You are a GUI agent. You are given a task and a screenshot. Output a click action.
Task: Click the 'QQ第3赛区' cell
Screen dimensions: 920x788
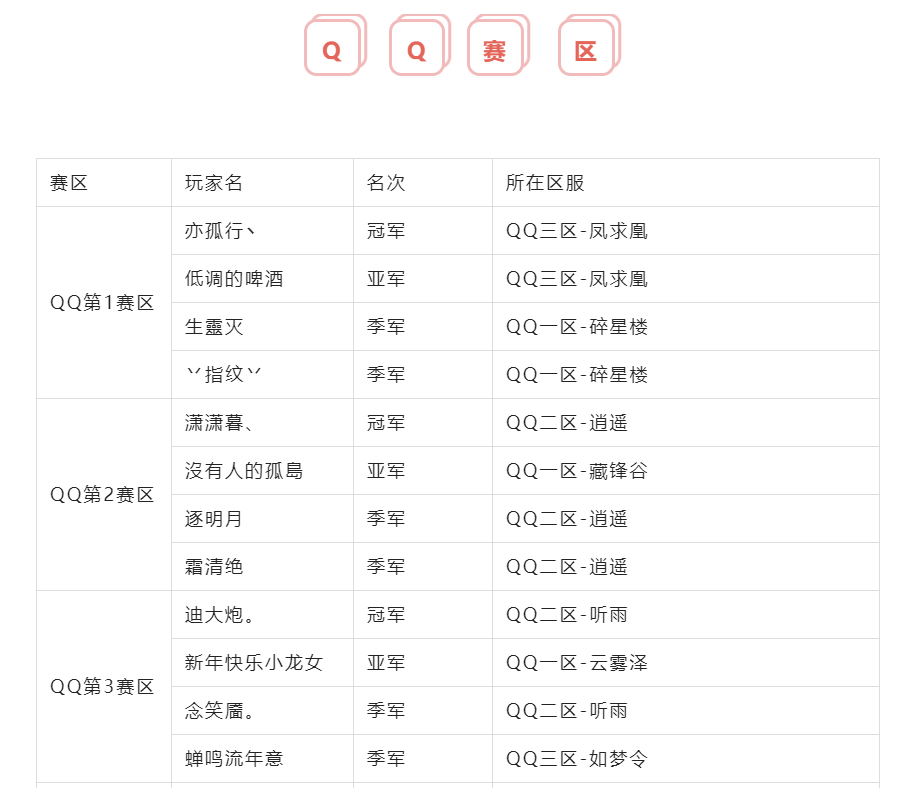(x=102, y=686)
